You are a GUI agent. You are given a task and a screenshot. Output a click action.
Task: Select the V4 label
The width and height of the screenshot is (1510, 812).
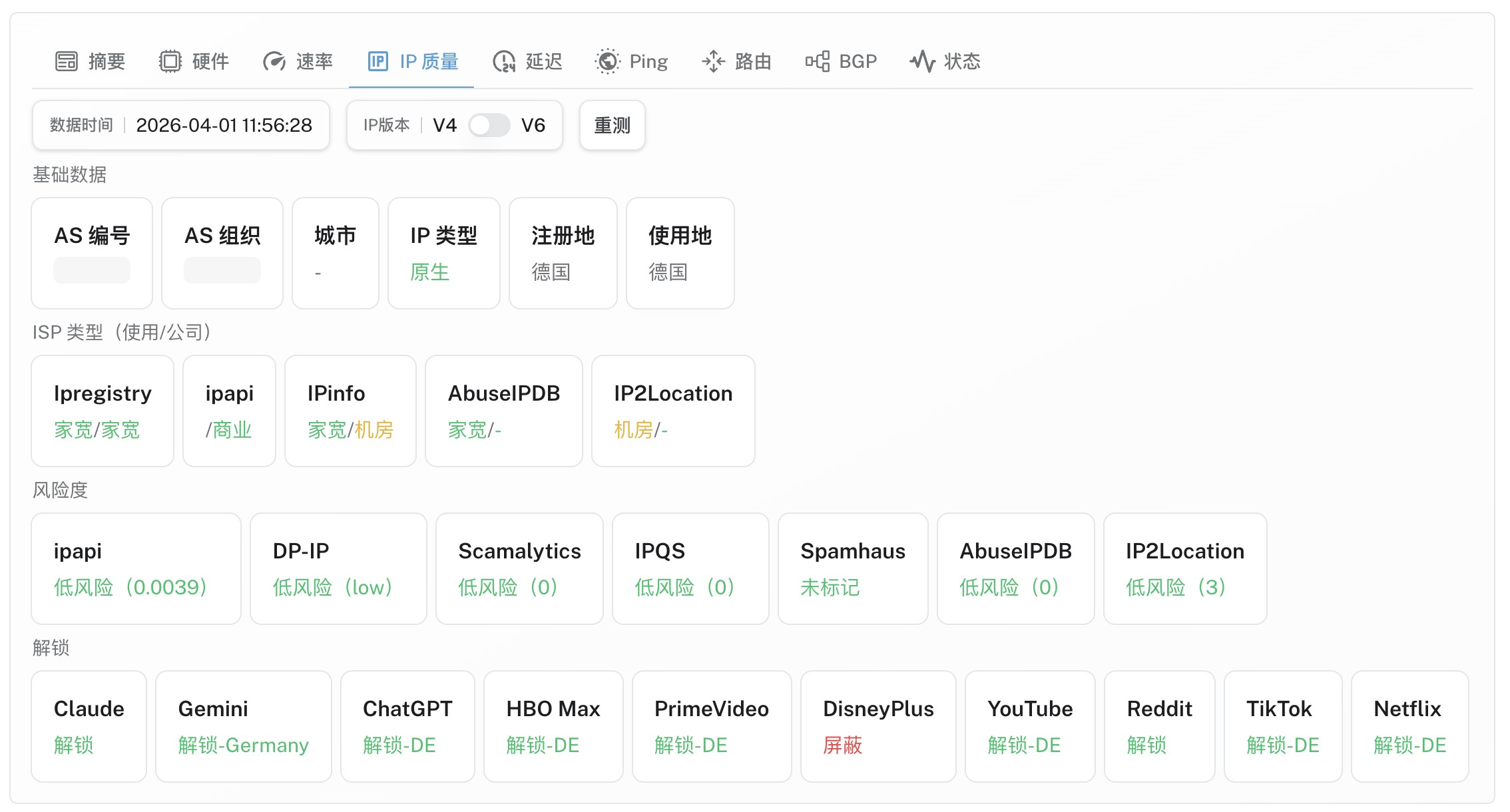point(445,125)
